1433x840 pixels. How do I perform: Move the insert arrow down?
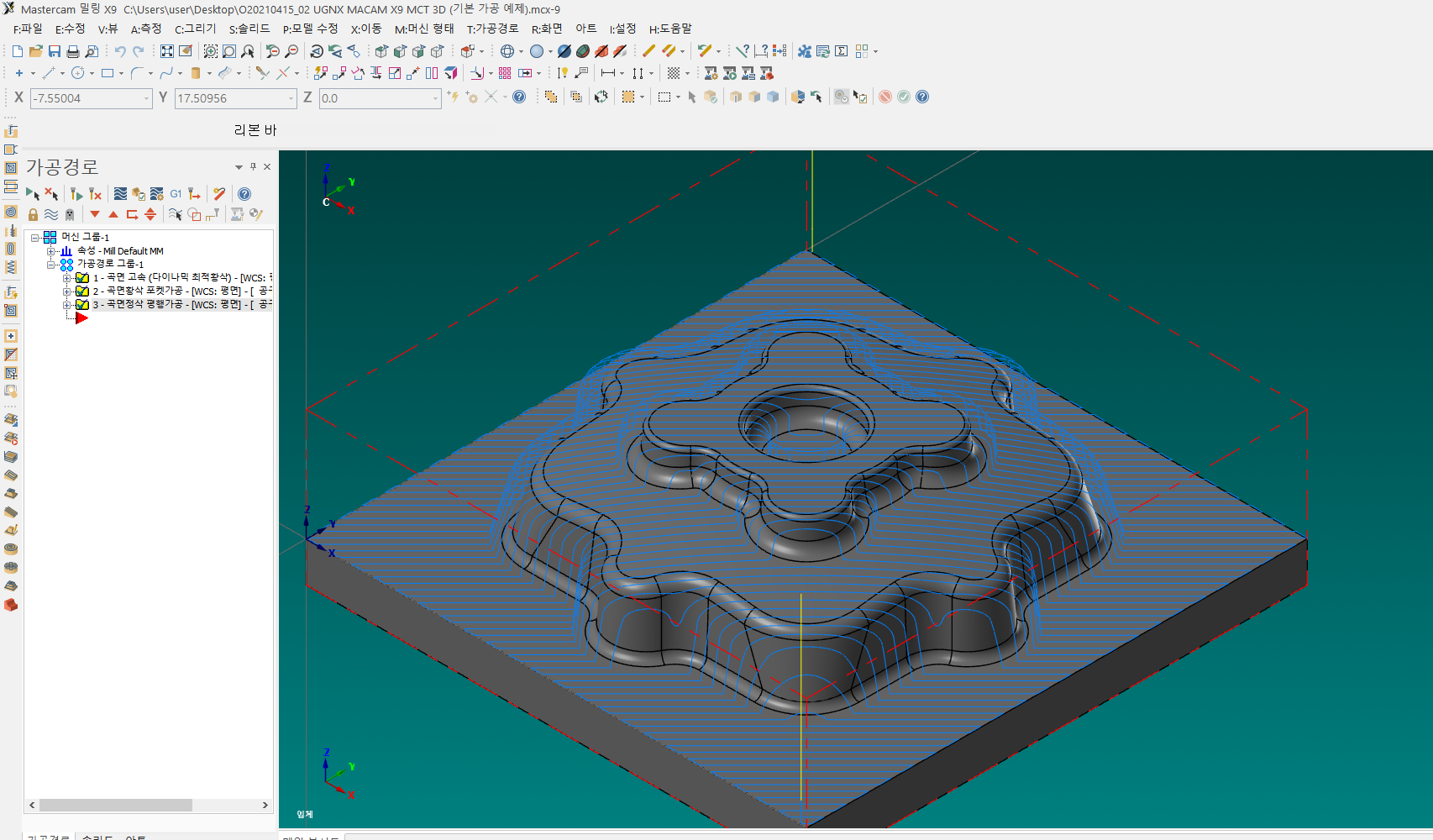[95, 214]
